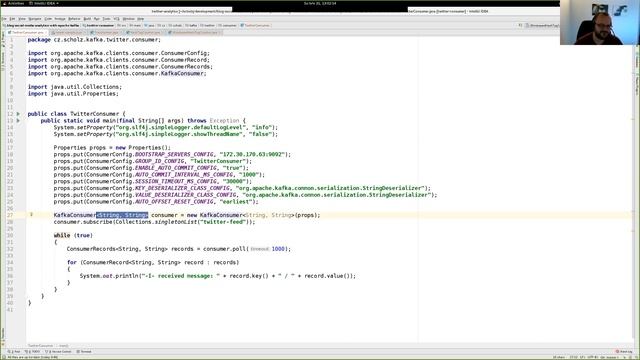Click the system clock in top bar
The image size is (640, 360).
point(320,3)
